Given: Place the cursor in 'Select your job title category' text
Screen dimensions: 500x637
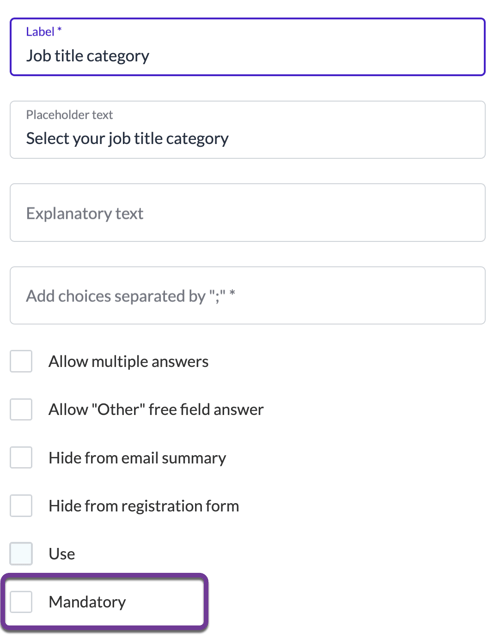Looking at the screenshot, I should (128, 139).
